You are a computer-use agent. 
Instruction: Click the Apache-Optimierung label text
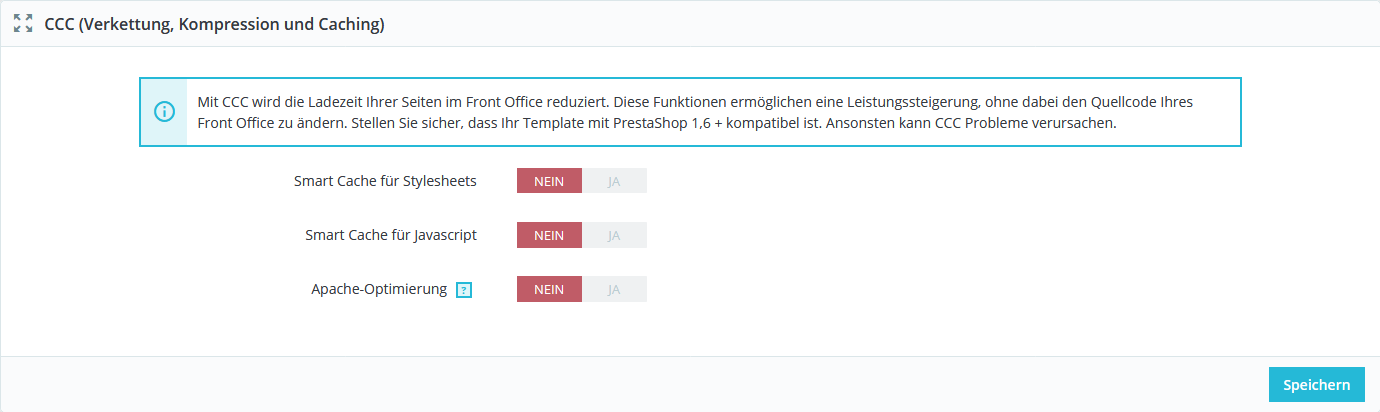379,289
